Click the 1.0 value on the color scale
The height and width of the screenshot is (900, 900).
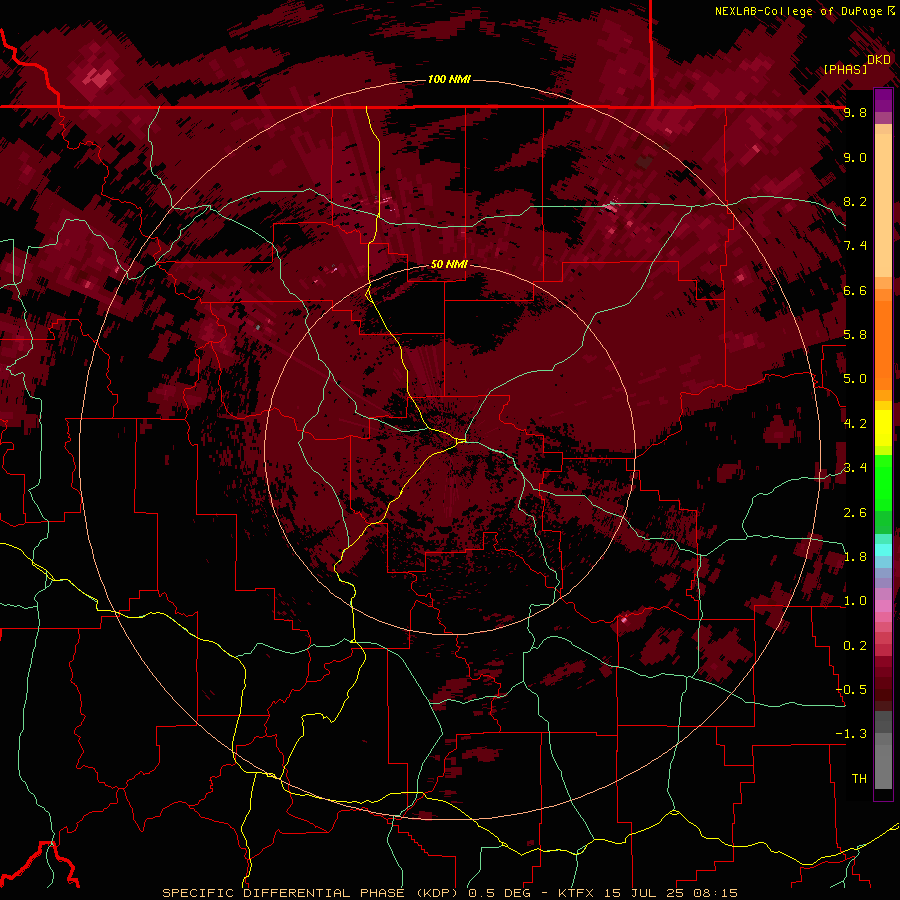(x=855, y=600)
